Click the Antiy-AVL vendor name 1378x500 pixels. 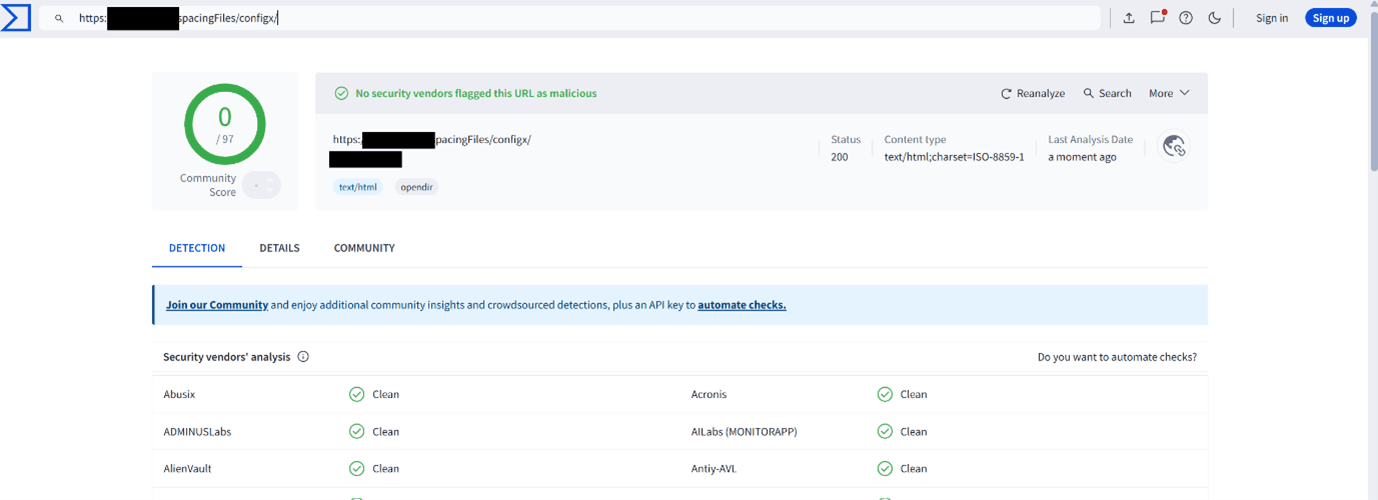715,469
